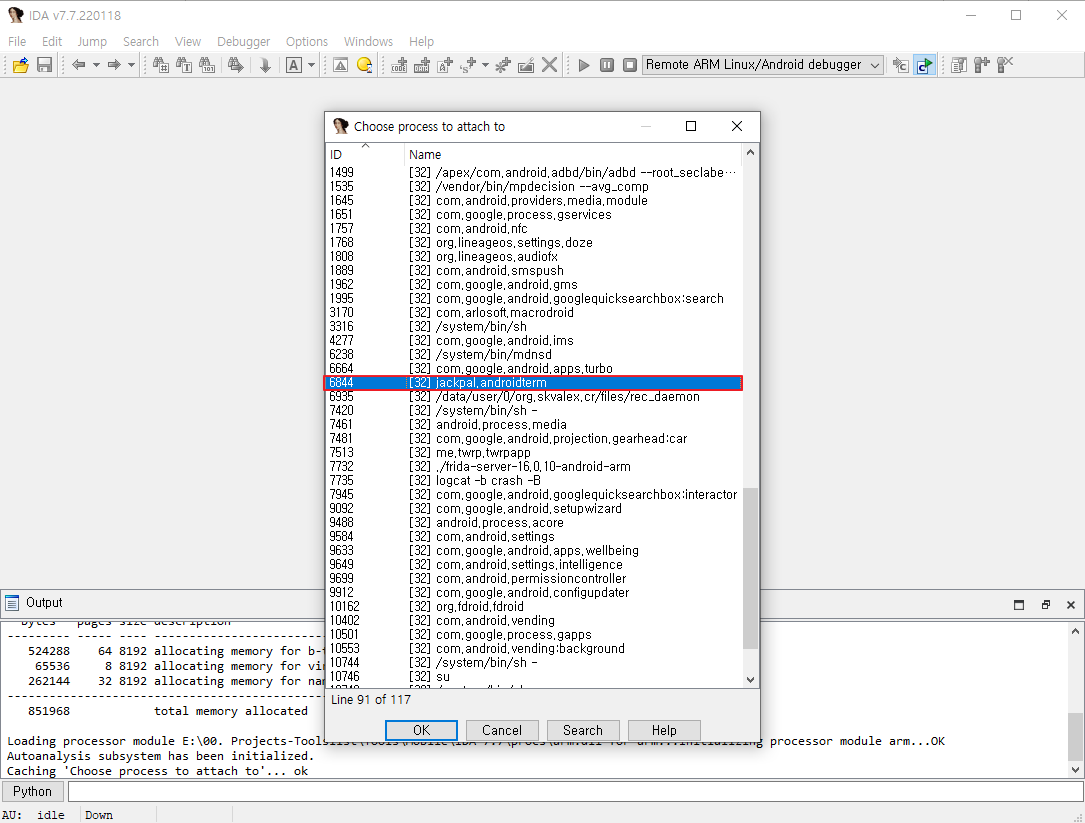Open the Windows menu
1085x823 pixels.
click(x=368, y=42)
